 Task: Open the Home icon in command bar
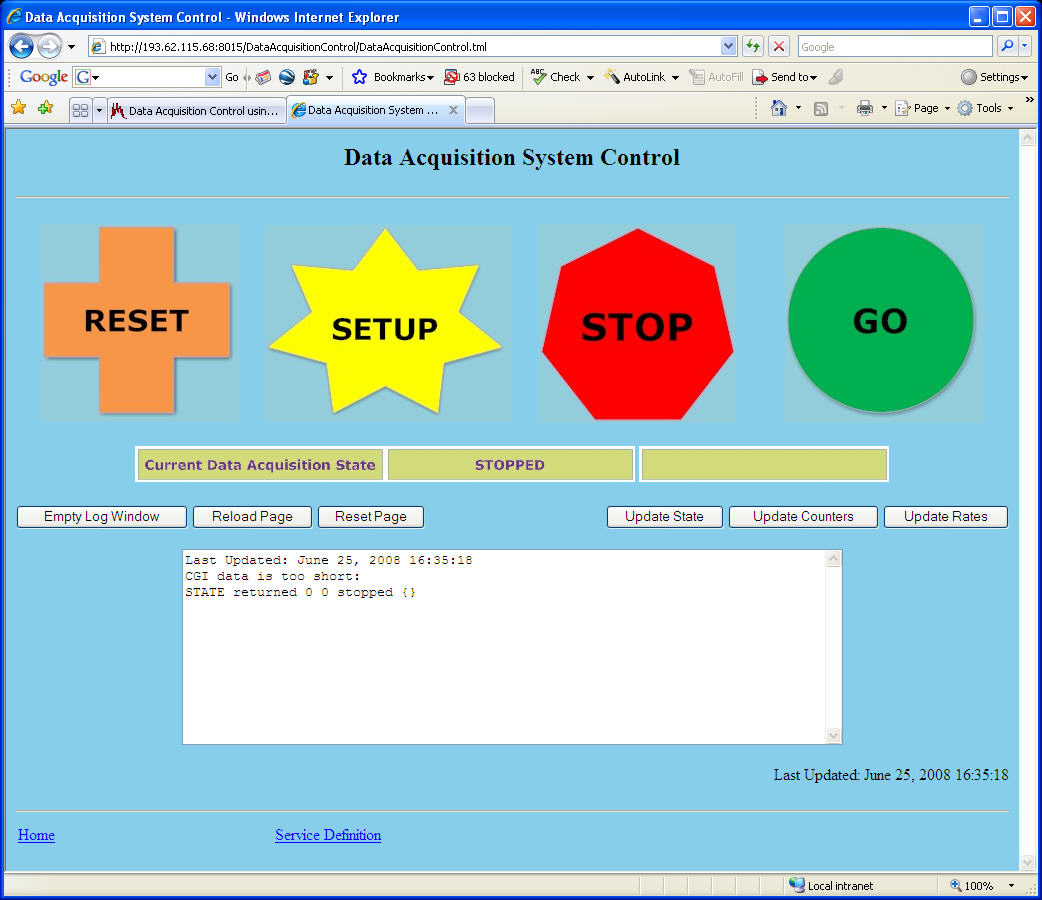[779, 108]
